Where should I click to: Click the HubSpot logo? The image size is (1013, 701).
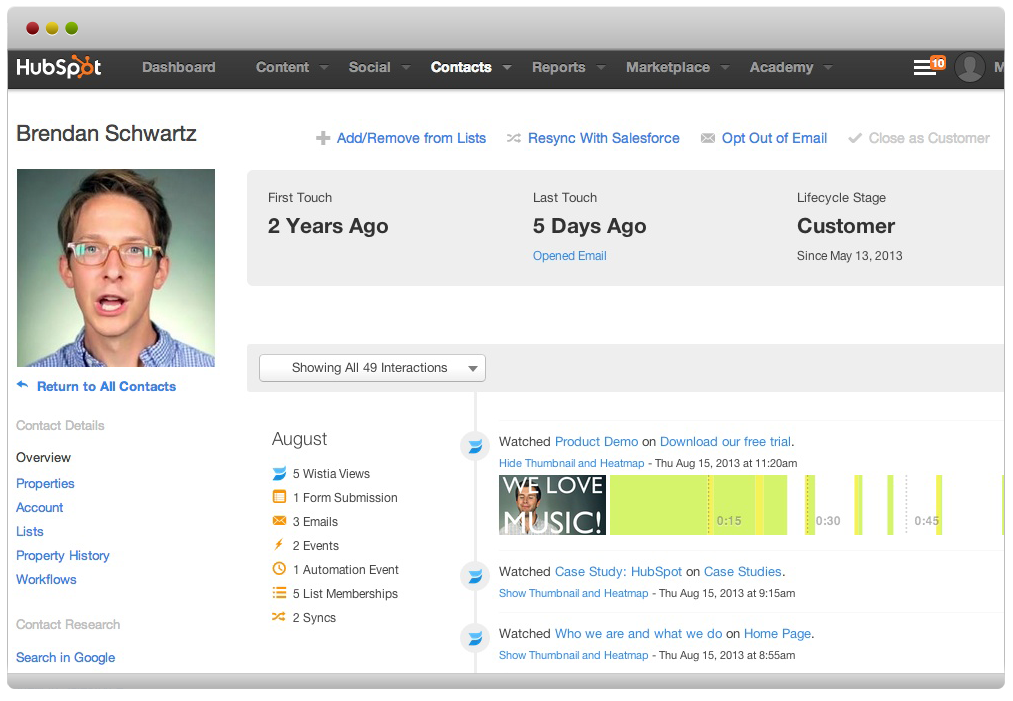coord(59,67)
